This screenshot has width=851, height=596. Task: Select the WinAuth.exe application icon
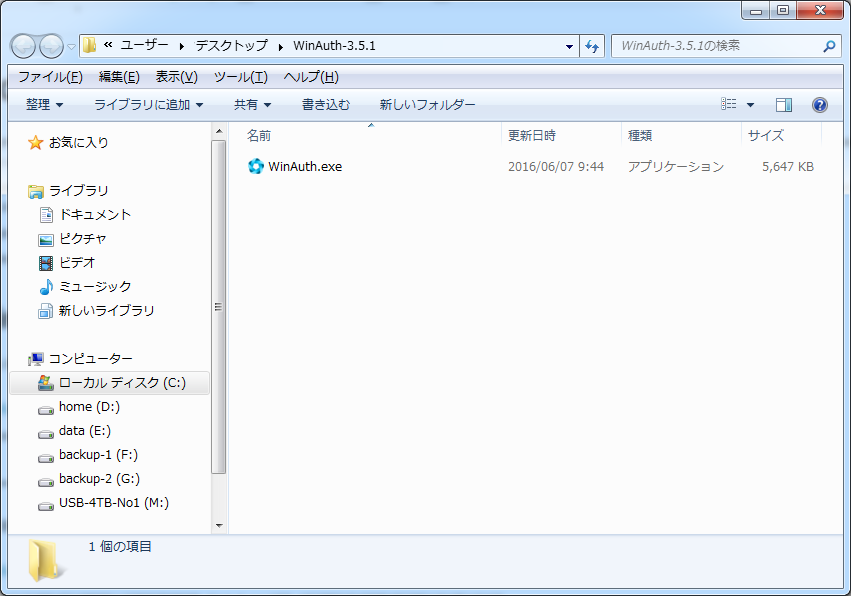point(256,166)
